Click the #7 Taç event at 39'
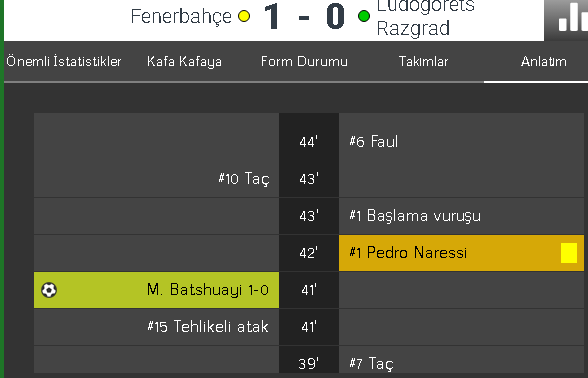The width and height of the screenshot is (588, 378). (371, 363)
